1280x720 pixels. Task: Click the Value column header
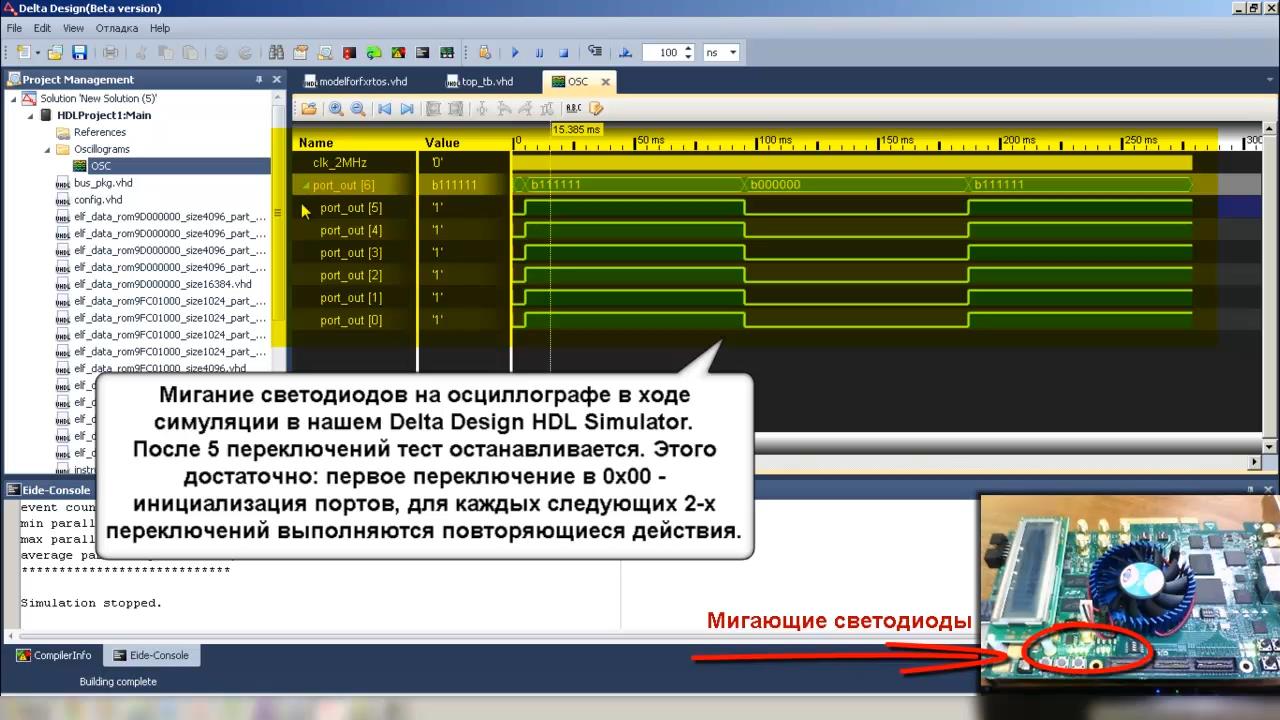442,142
